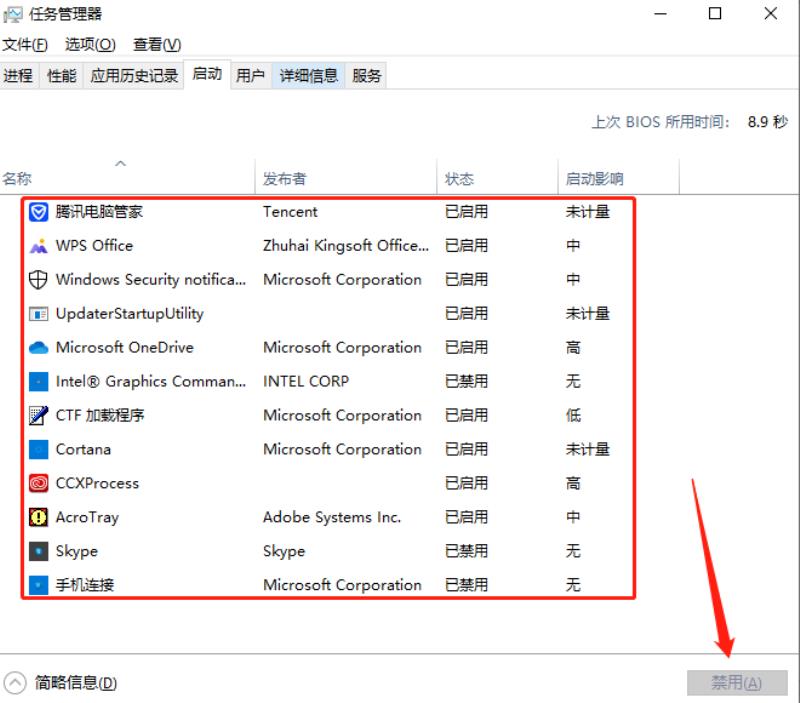Viewport: 800px width, 703px height.
Task: Maximize the Task Manager window
Action: point(715,14)
